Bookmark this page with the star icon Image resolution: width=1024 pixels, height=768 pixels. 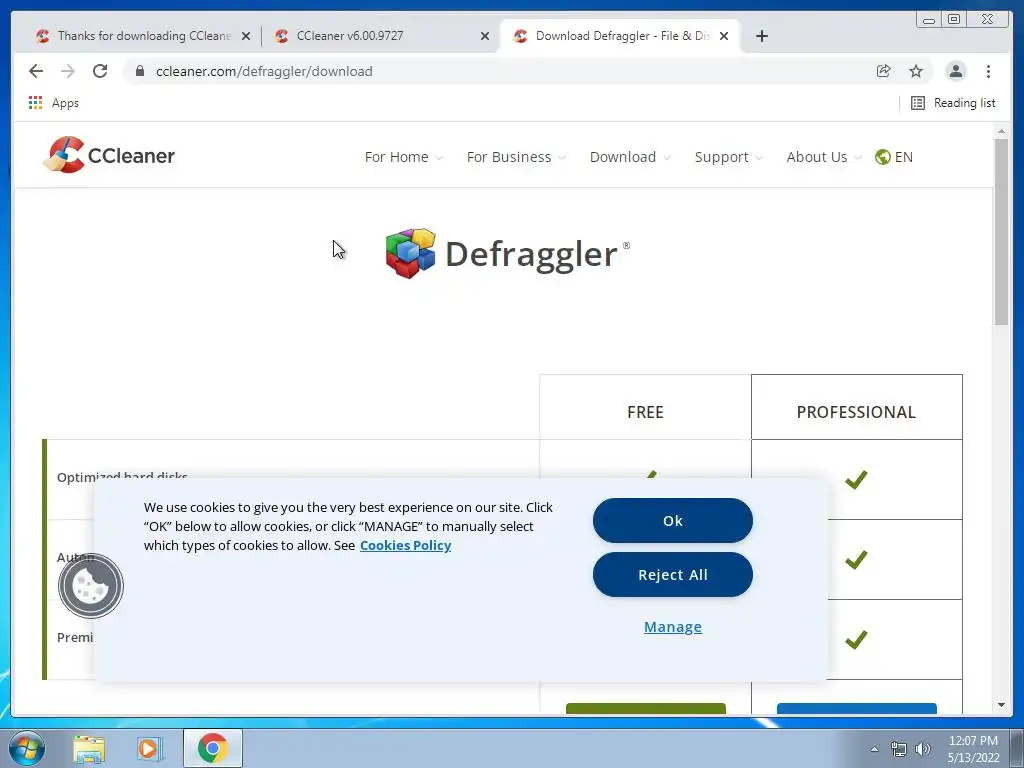[916, 71]
